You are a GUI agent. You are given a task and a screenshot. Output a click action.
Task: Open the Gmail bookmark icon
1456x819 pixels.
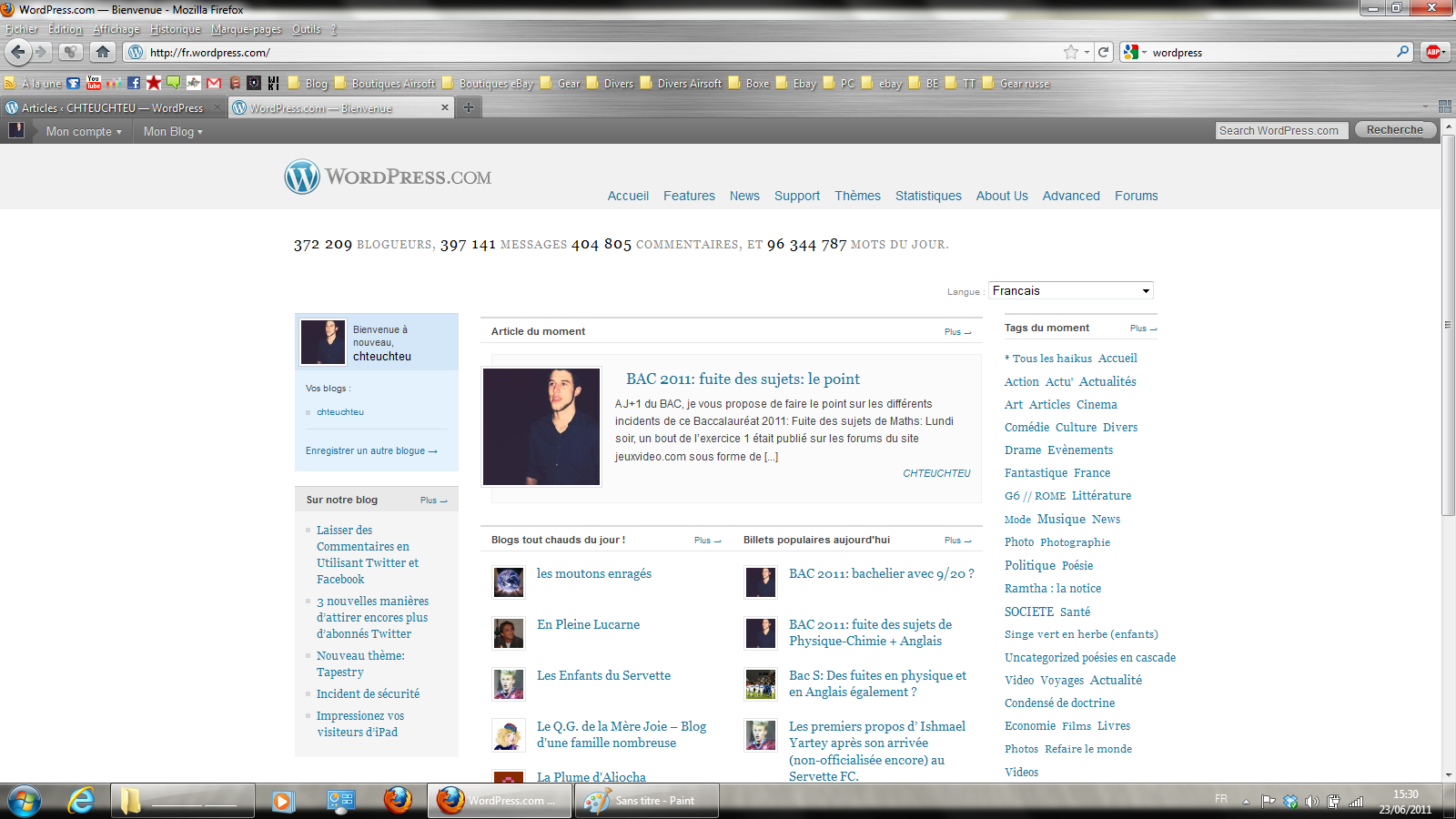click(x=214, y=83)
